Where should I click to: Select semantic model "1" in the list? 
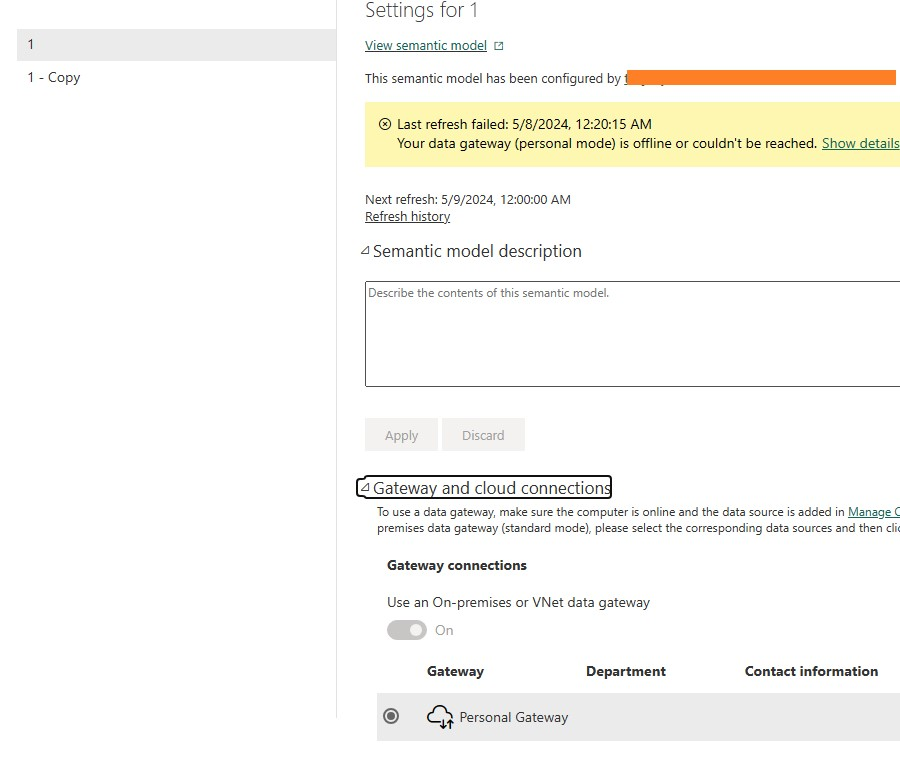pyautogui.click(x=176, y=45)
